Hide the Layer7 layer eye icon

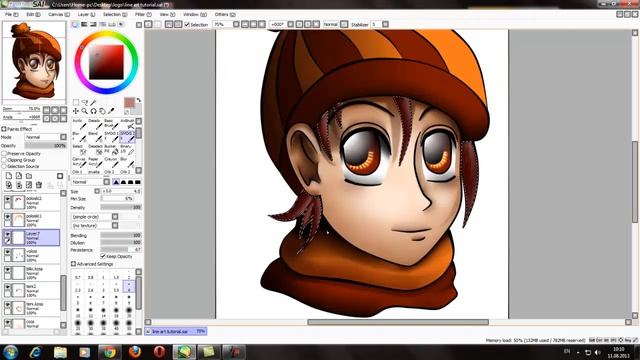[7, 234]
